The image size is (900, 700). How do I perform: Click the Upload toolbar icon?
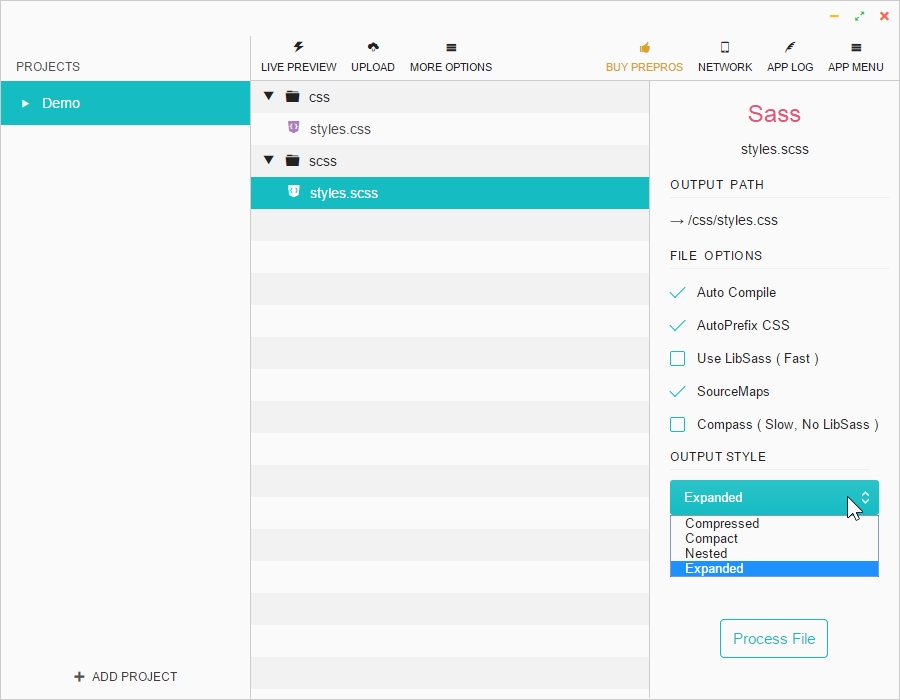pos(373,55)
